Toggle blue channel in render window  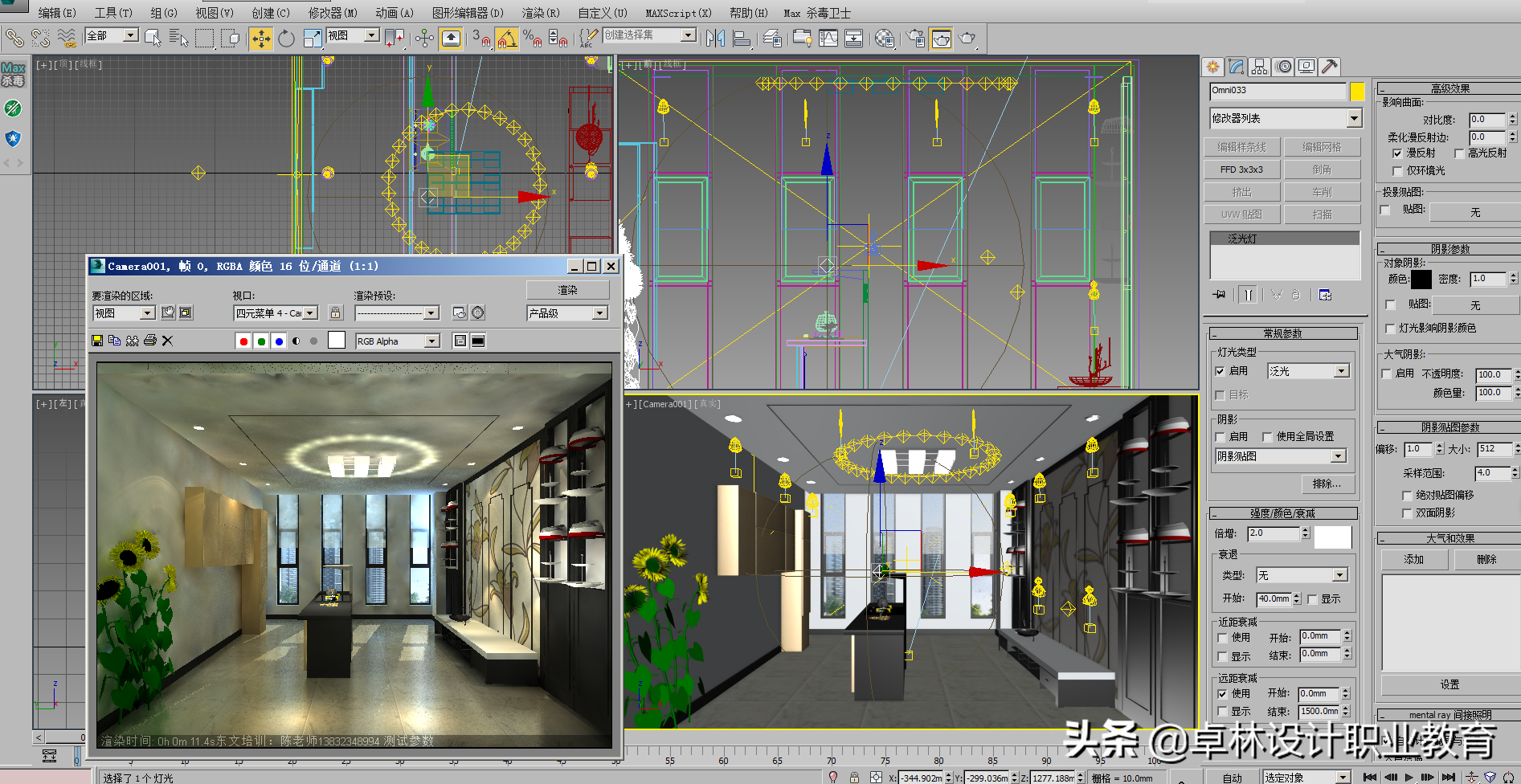pos(279,341)
